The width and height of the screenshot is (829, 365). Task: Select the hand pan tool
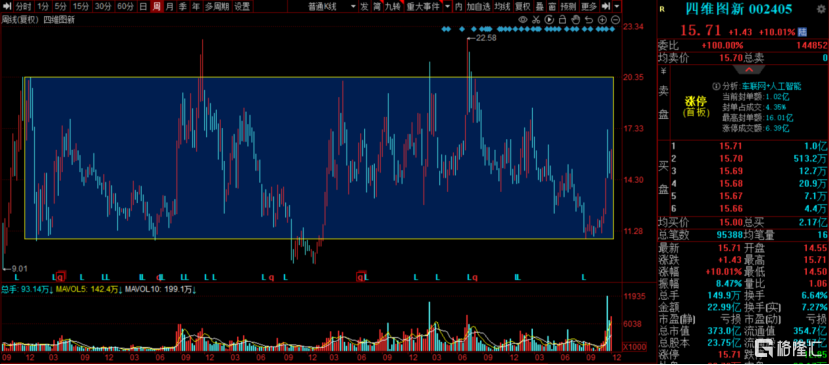(x=576, y=20)
